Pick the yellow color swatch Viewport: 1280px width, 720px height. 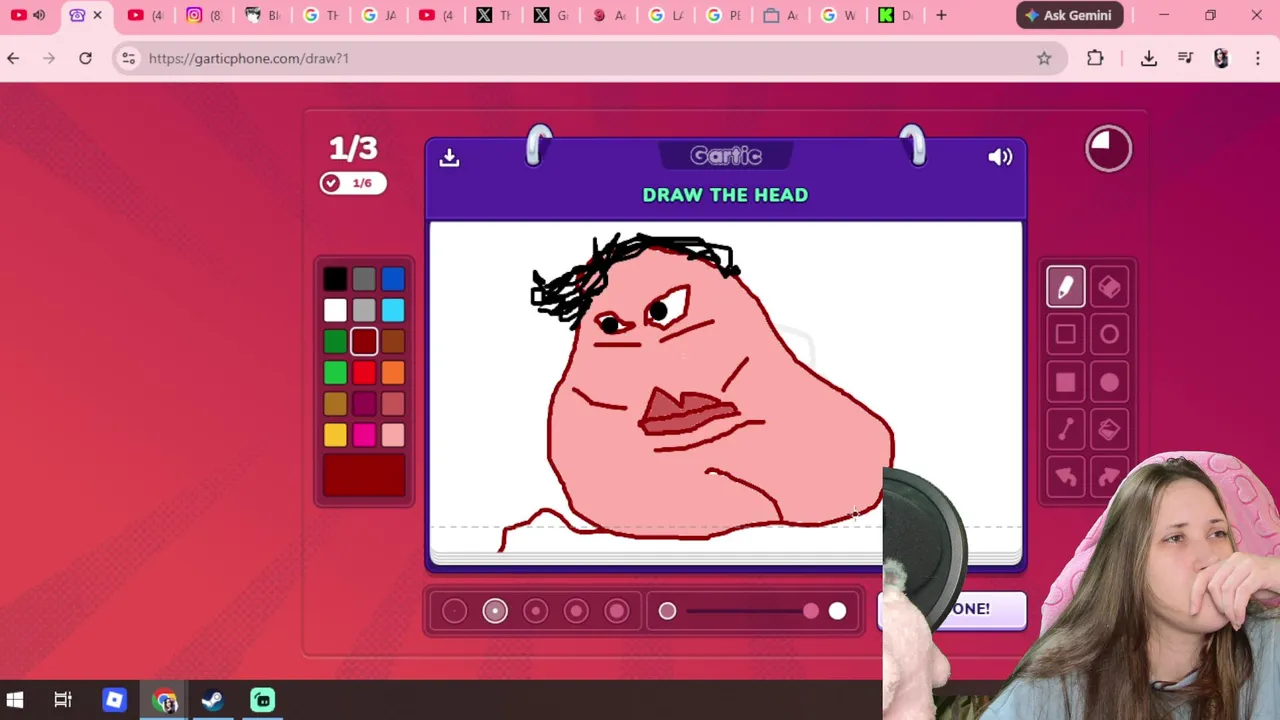point(335,435)
